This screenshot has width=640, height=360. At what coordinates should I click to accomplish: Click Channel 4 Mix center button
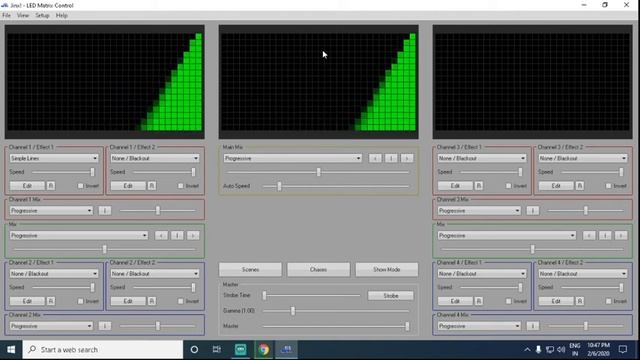pyautogui.click(x=533, y=326)
